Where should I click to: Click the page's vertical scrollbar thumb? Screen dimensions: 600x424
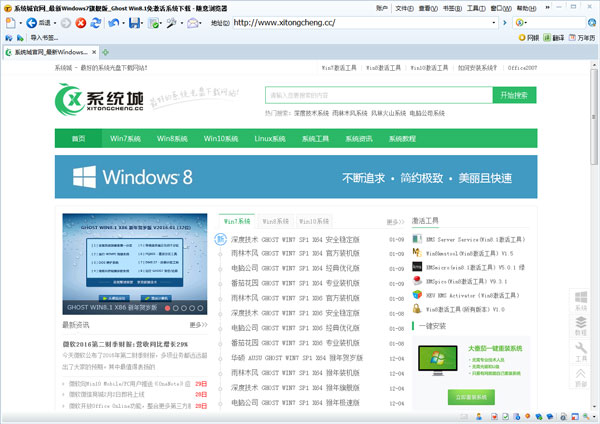pos(594,117)
